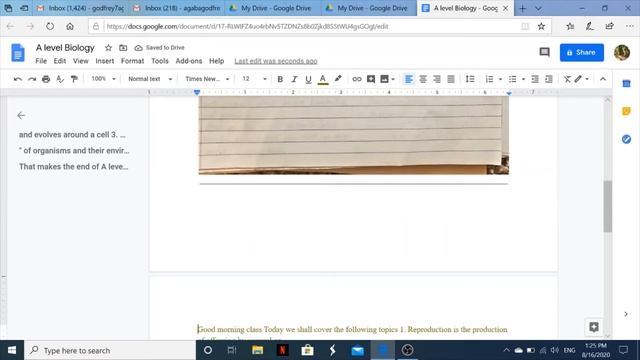Screen dimensions: 640x360
Task: Collapse the menus with up chevron
Action: (x=603, y=79)
